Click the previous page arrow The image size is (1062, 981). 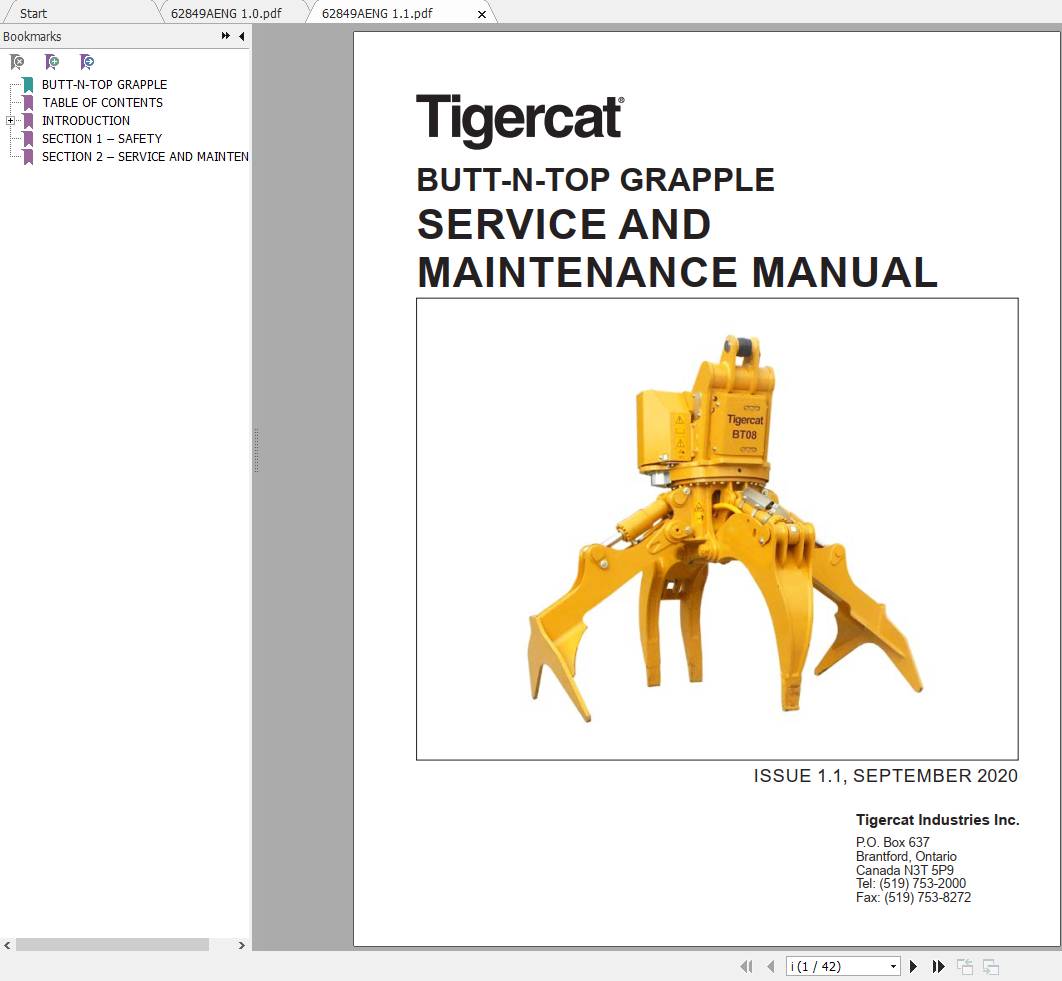tap(770, 966)
